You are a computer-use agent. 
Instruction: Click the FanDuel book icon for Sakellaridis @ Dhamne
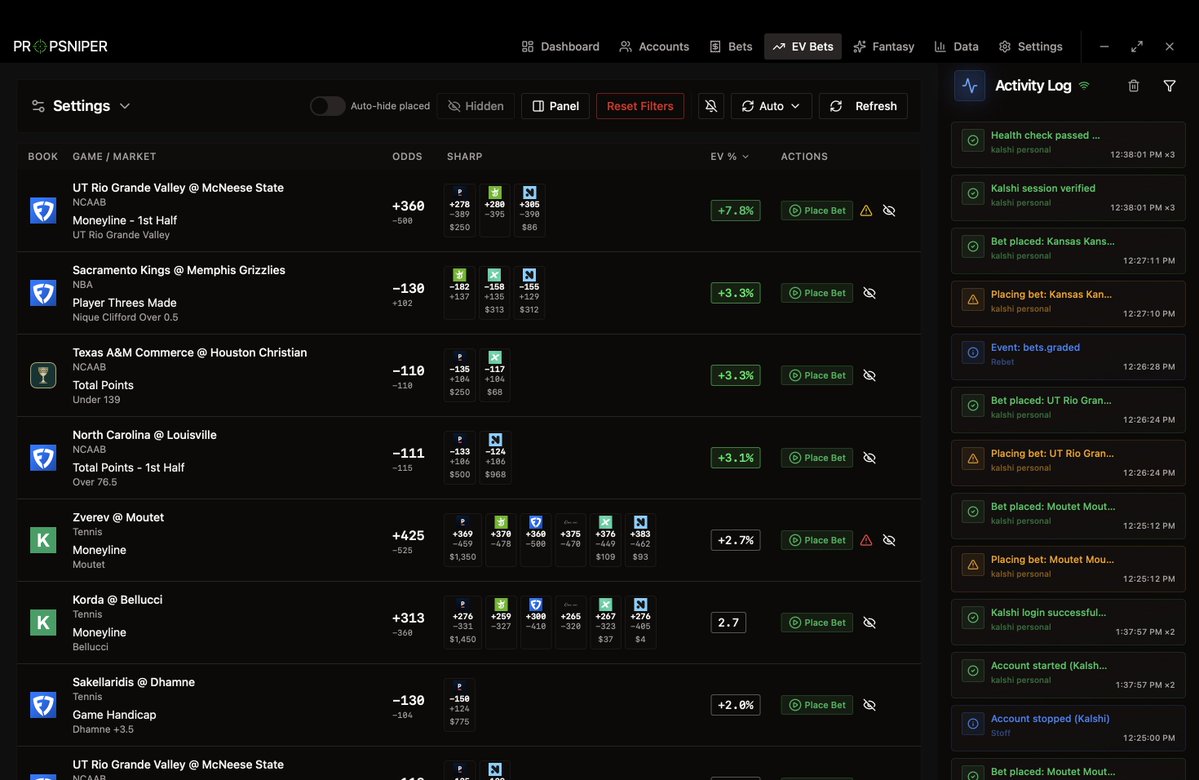[43, 706]
